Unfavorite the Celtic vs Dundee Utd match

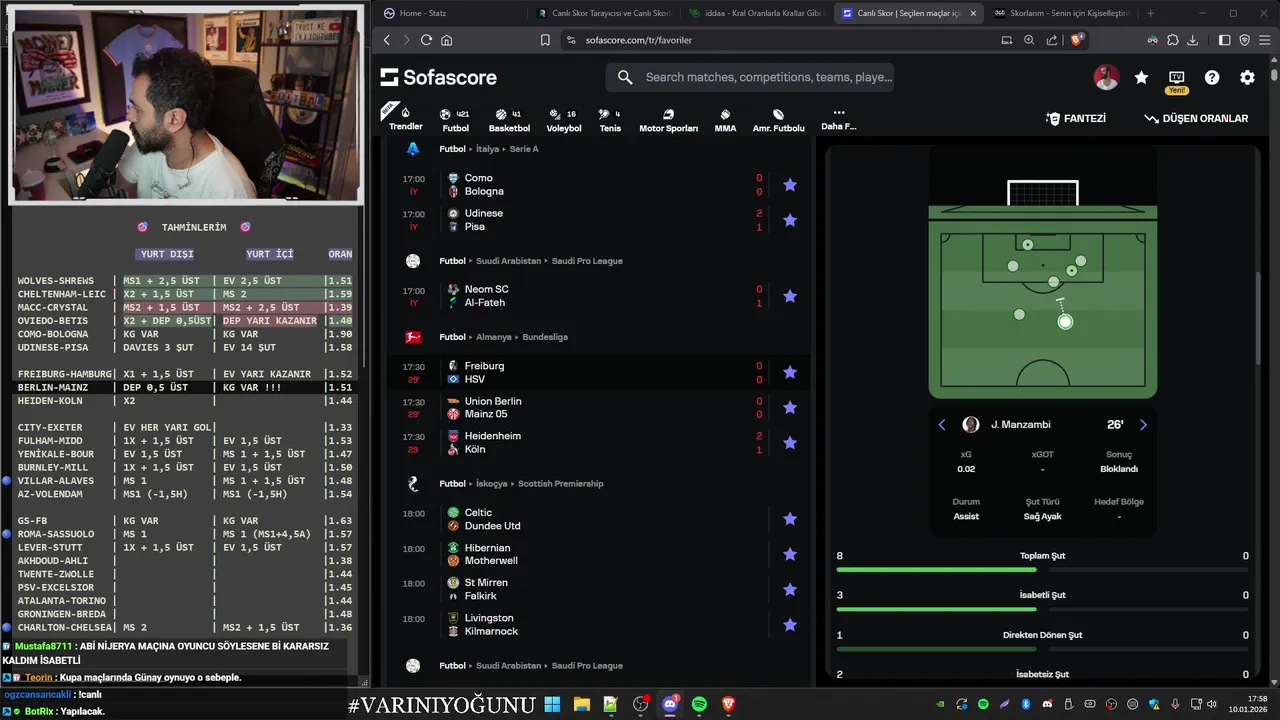click(790, 519)
